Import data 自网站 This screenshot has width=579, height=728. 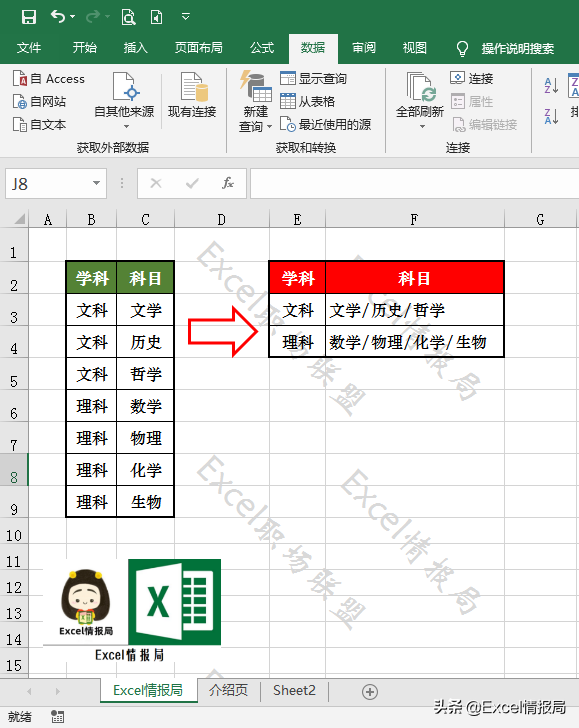(x=39, y=102)
